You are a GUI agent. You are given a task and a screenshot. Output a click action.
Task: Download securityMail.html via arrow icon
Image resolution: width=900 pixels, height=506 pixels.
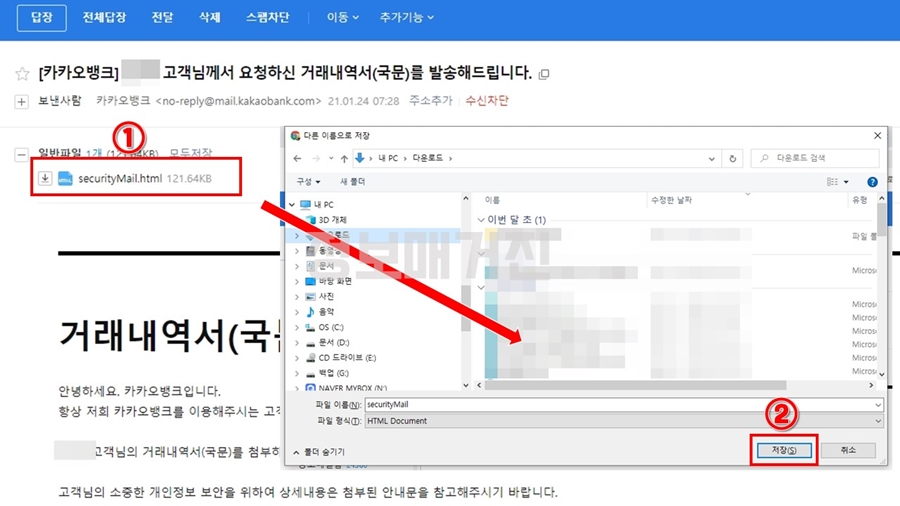[x=45, y=178]
